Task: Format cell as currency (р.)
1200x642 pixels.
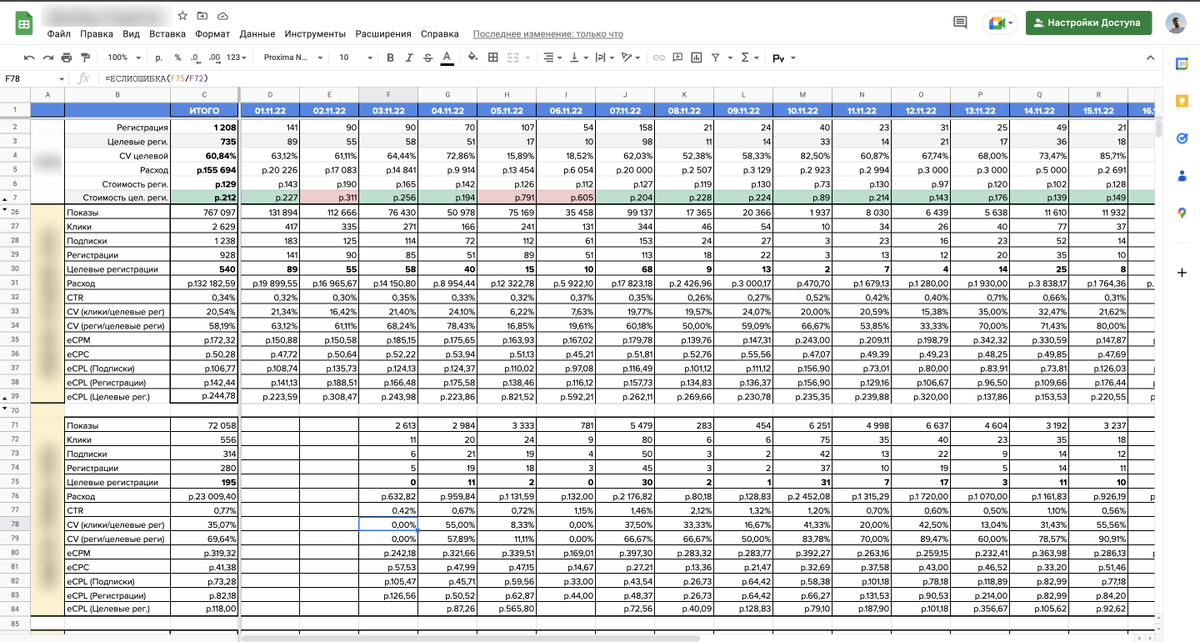Action: pyautogui.click(x=159, y=58)
